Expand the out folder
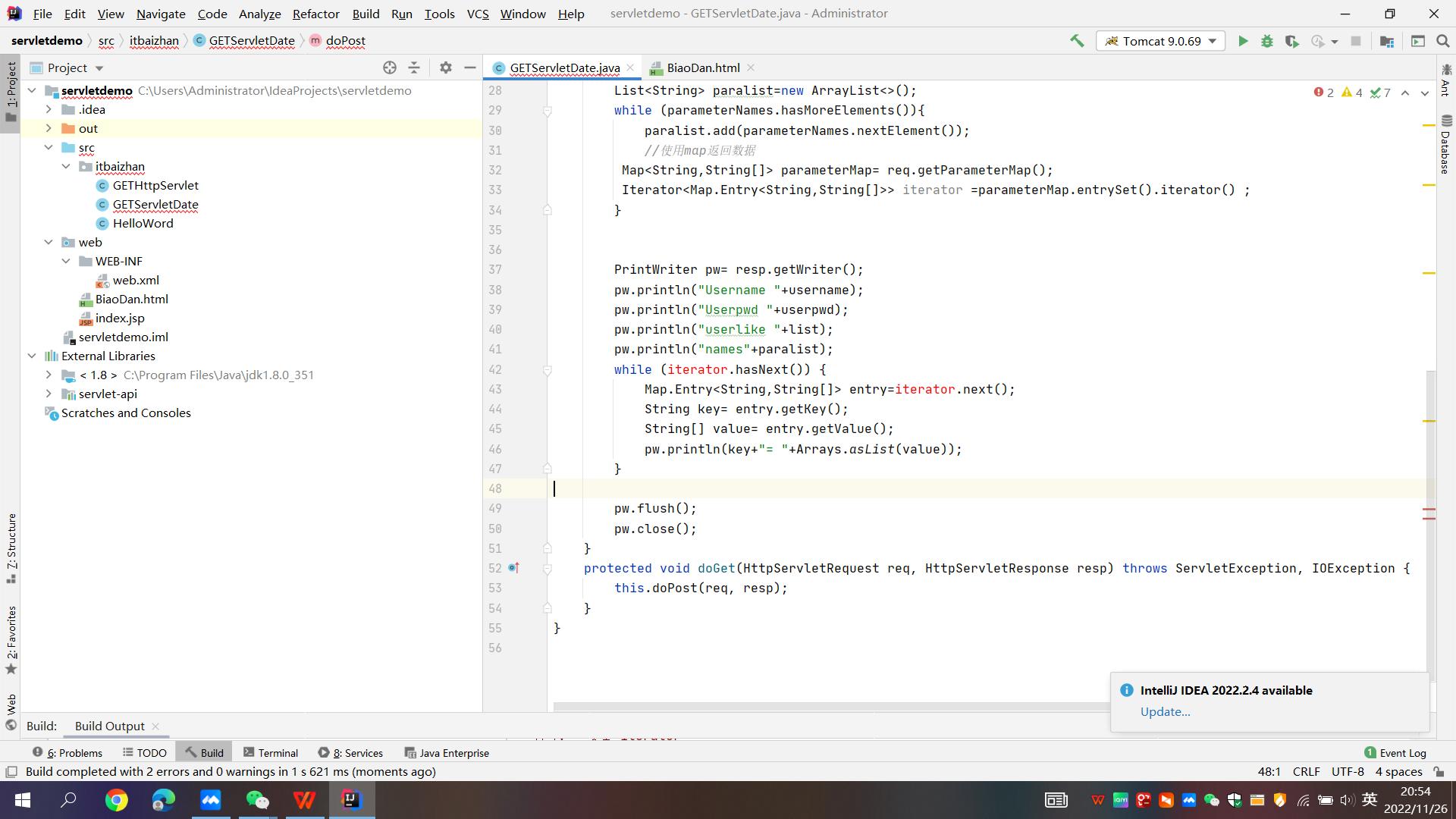The image size is (1456, 819). click(x=49, y=128)
